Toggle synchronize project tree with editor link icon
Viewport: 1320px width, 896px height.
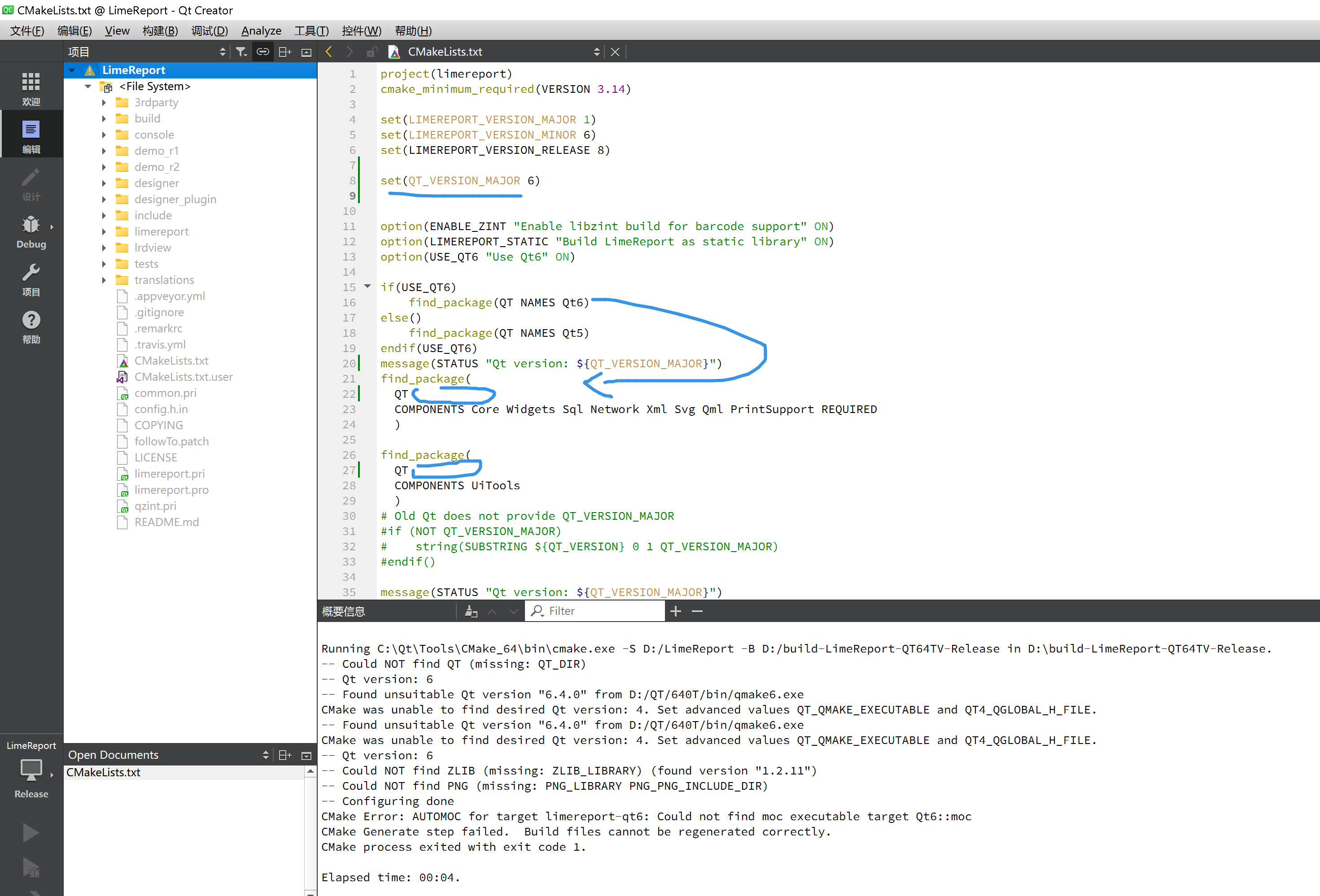[x=262, y=51]
